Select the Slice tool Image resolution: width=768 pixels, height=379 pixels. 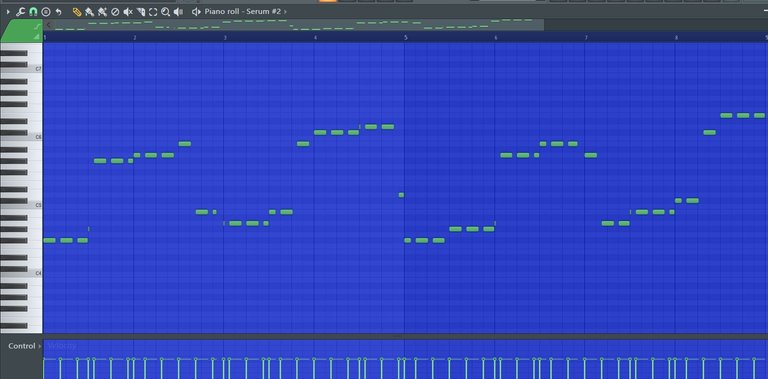pyautogui.click(x=141, y=11)
